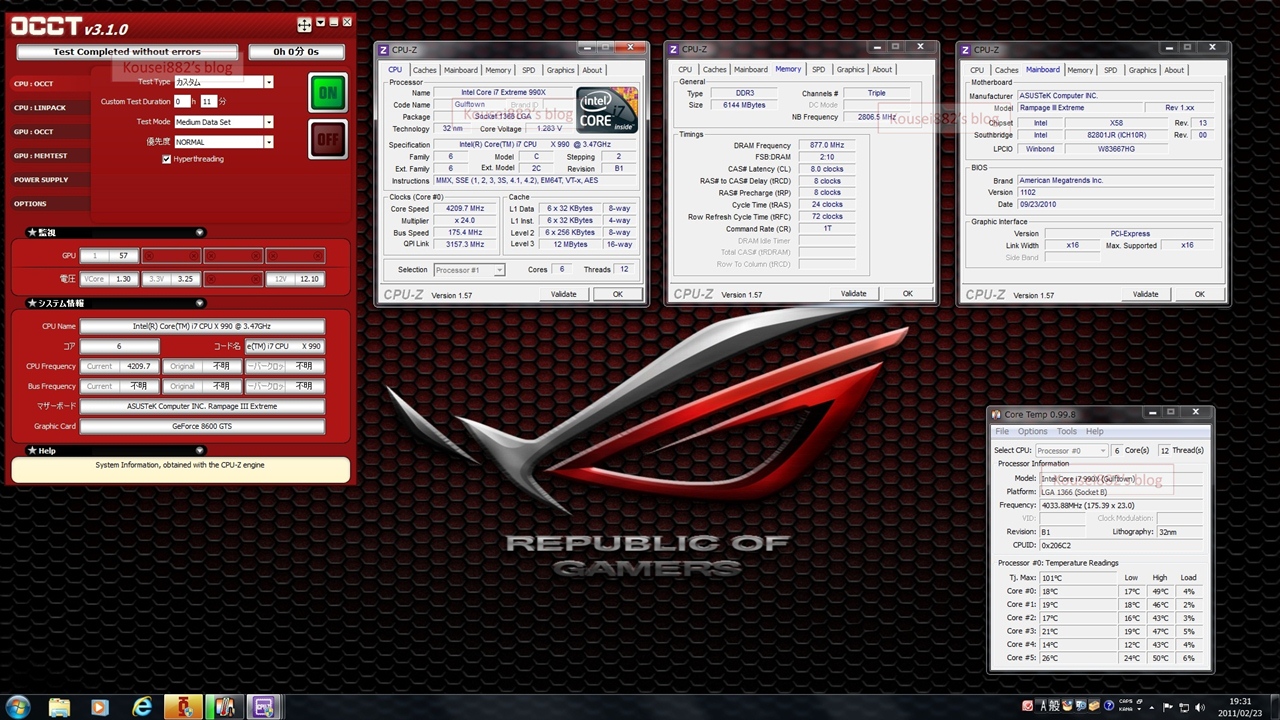
Task: Click Validate in the CPU-Z Mainboard window
Action: click(x=1146, y=294)
